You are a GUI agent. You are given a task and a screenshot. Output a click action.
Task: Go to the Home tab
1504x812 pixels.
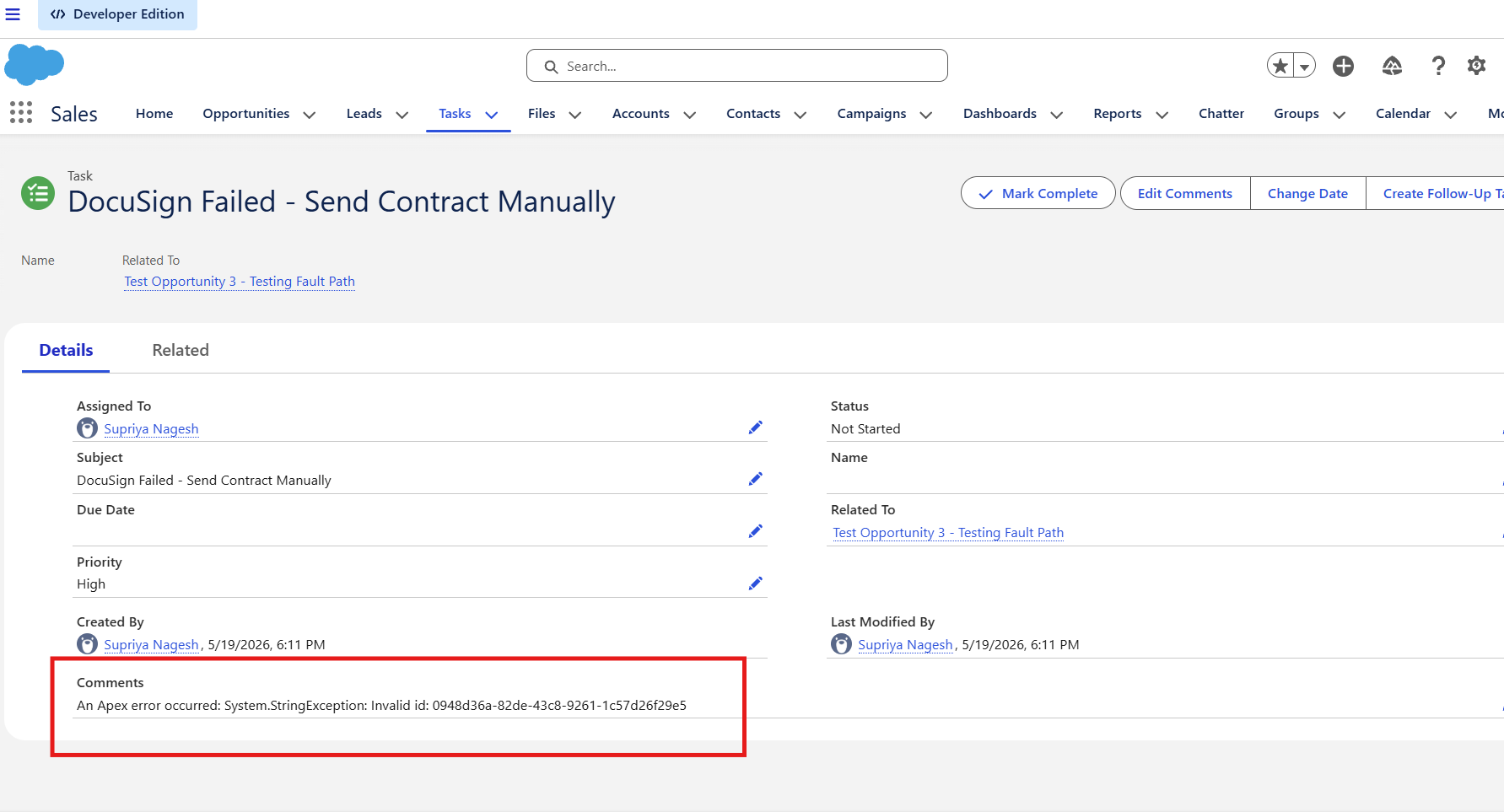point(154,114)
